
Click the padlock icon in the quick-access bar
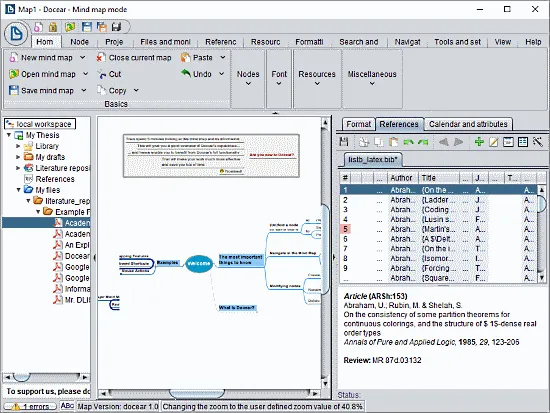pyautogui.click(x=53, y=27)
